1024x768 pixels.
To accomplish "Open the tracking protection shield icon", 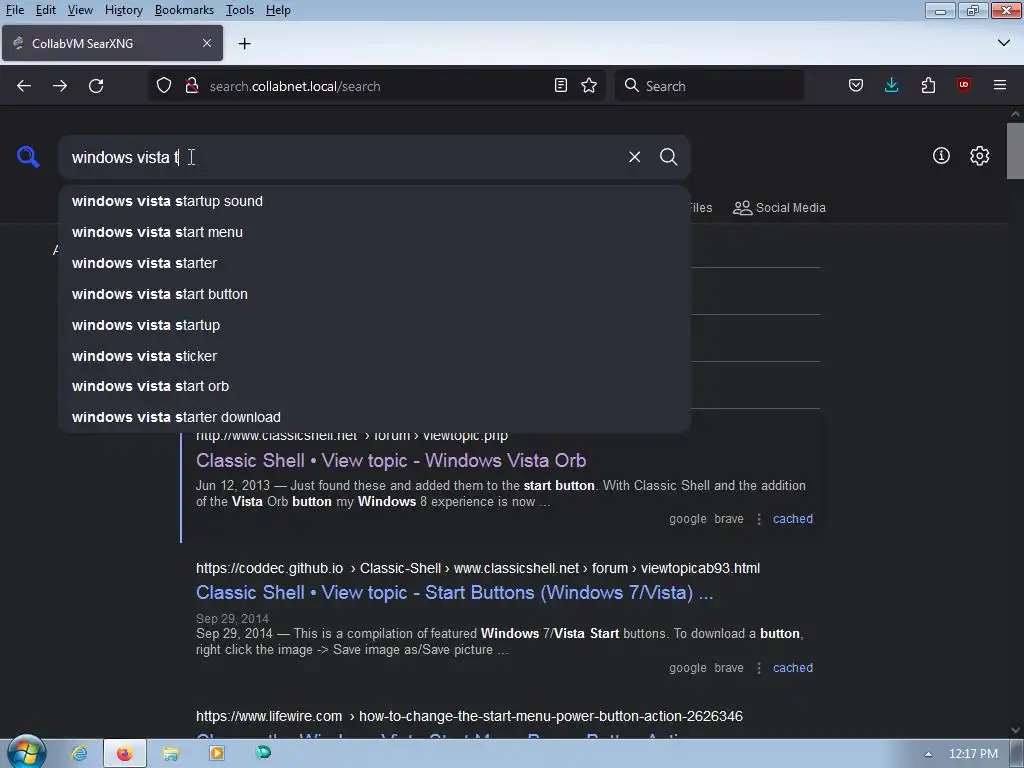I will point(164,86).
